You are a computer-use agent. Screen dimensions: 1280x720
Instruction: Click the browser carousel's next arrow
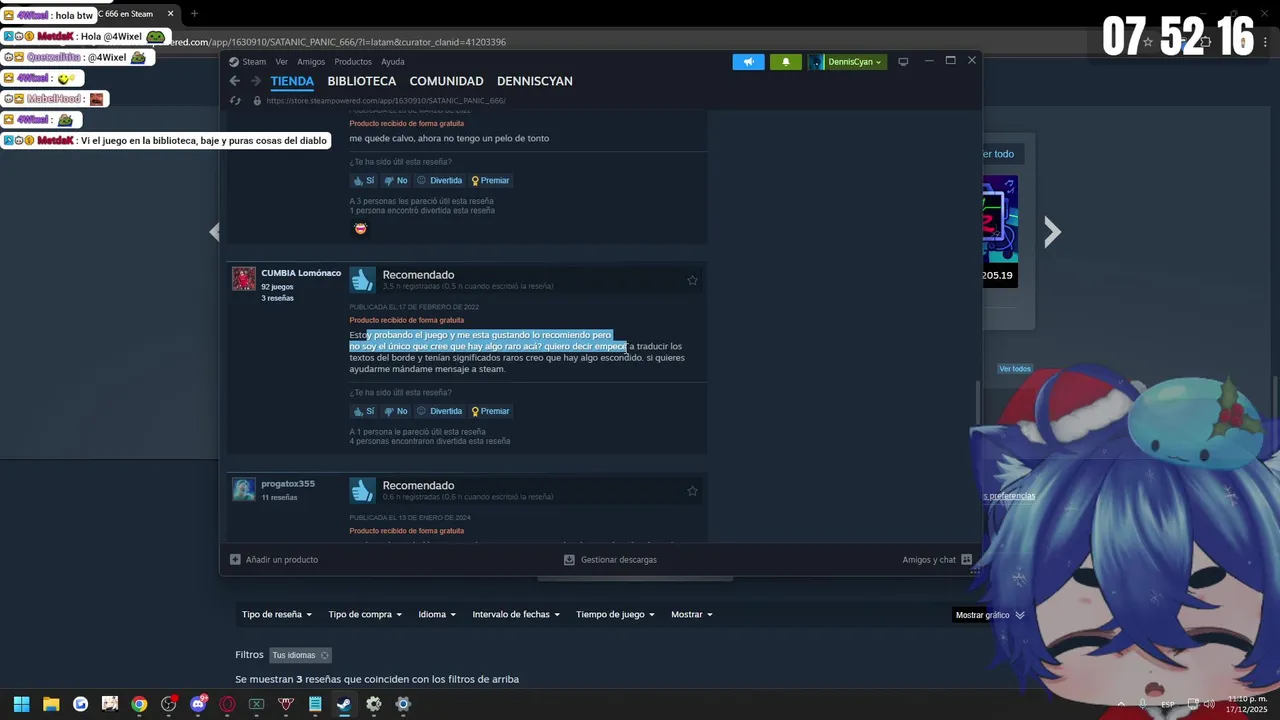coord(1052,232)
